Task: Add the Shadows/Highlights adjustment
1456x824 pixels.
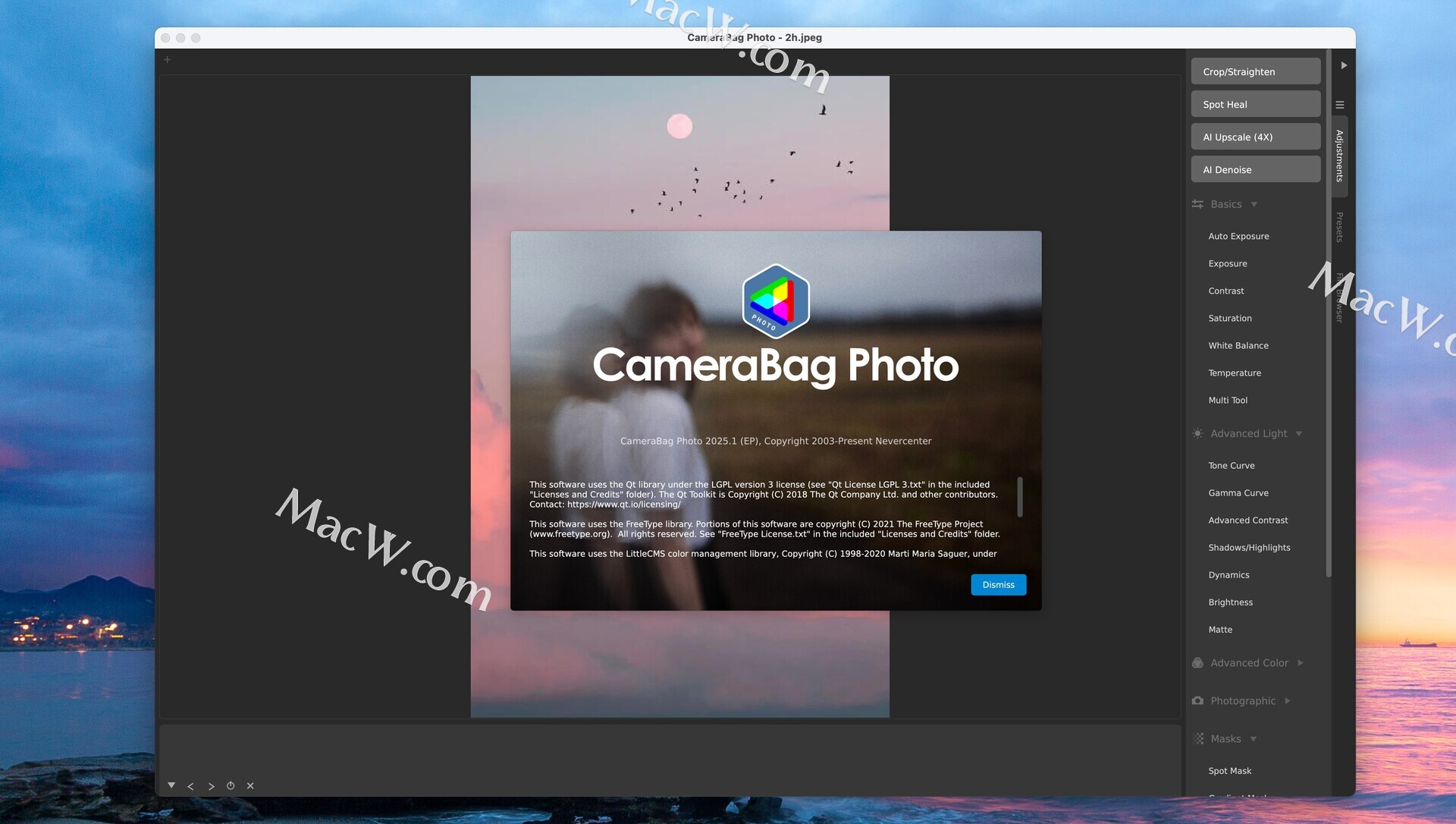Action: pyautogui.click(x=1249, y=547)
